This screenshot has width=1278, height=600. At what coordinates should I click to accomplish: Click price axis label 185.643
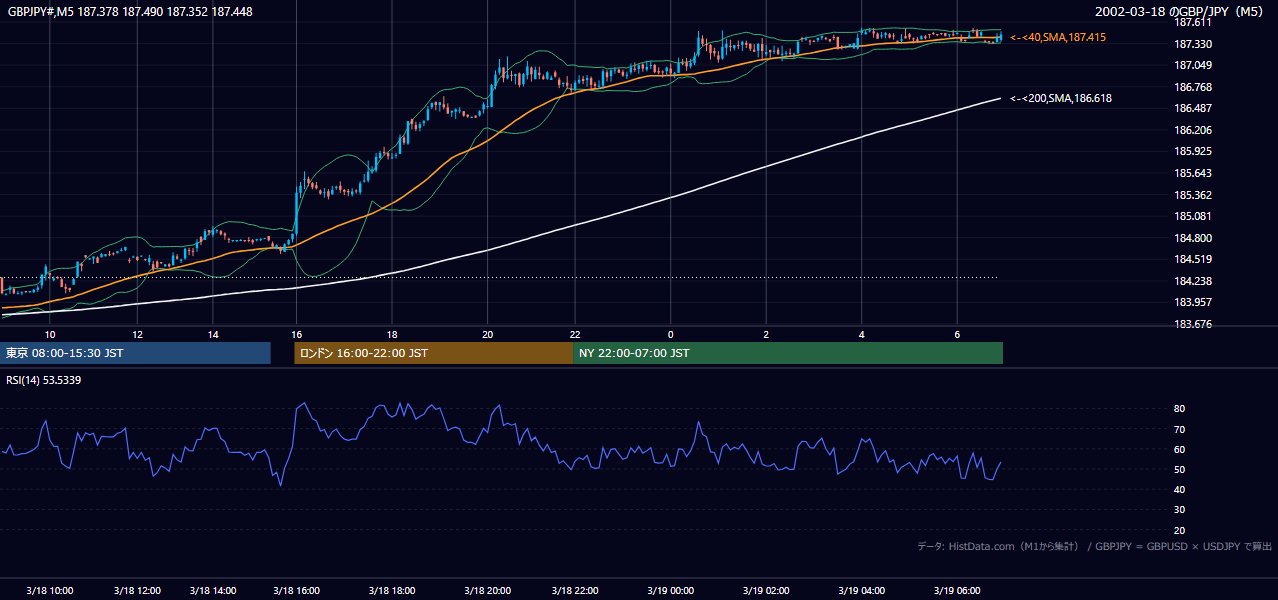(x=1193, y=174)
